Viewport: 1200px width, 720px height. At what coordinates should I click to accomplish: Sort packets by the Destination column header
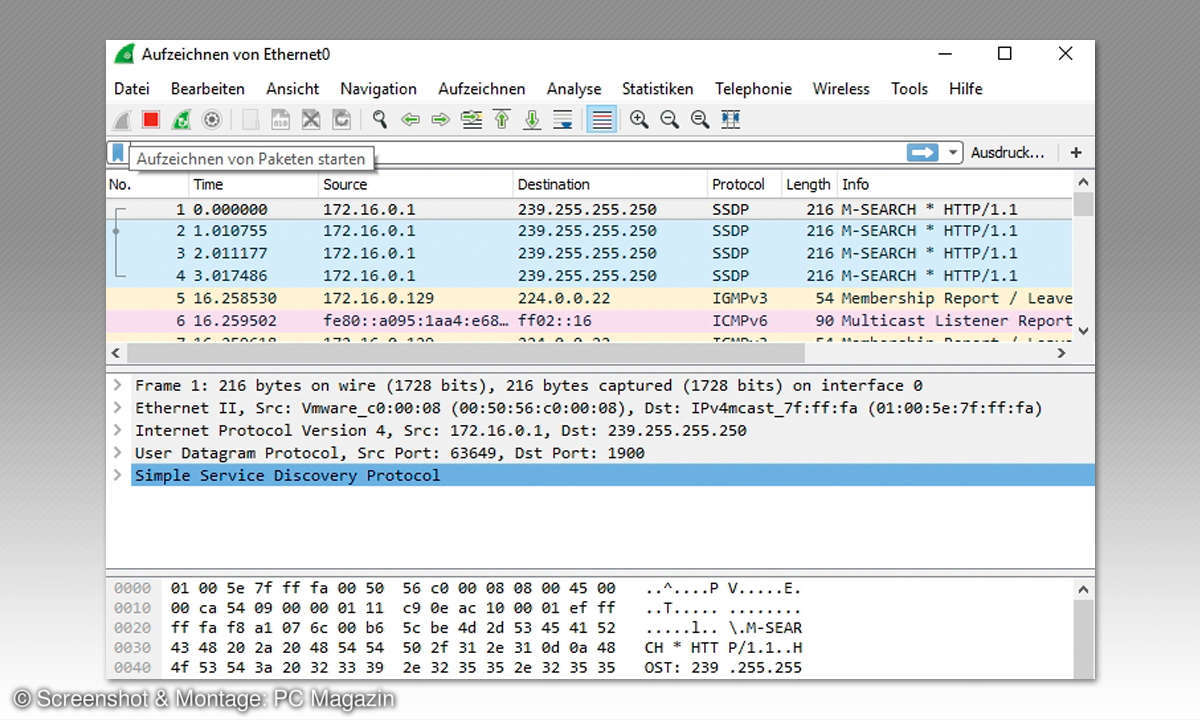[x=609, y=184]
